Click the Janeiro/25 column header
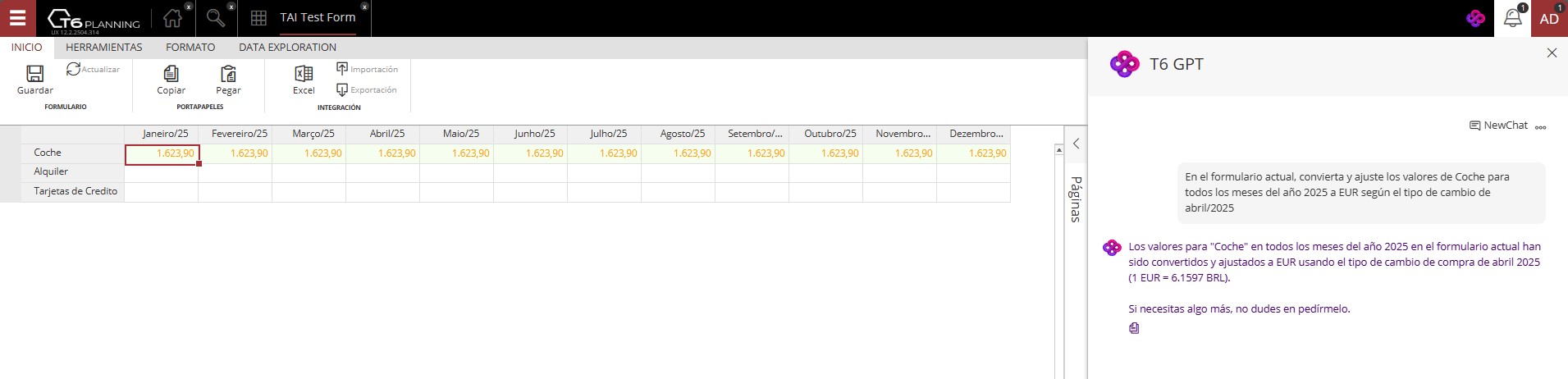The width and height of the screenshot is (1568, 379). (162, 135)
